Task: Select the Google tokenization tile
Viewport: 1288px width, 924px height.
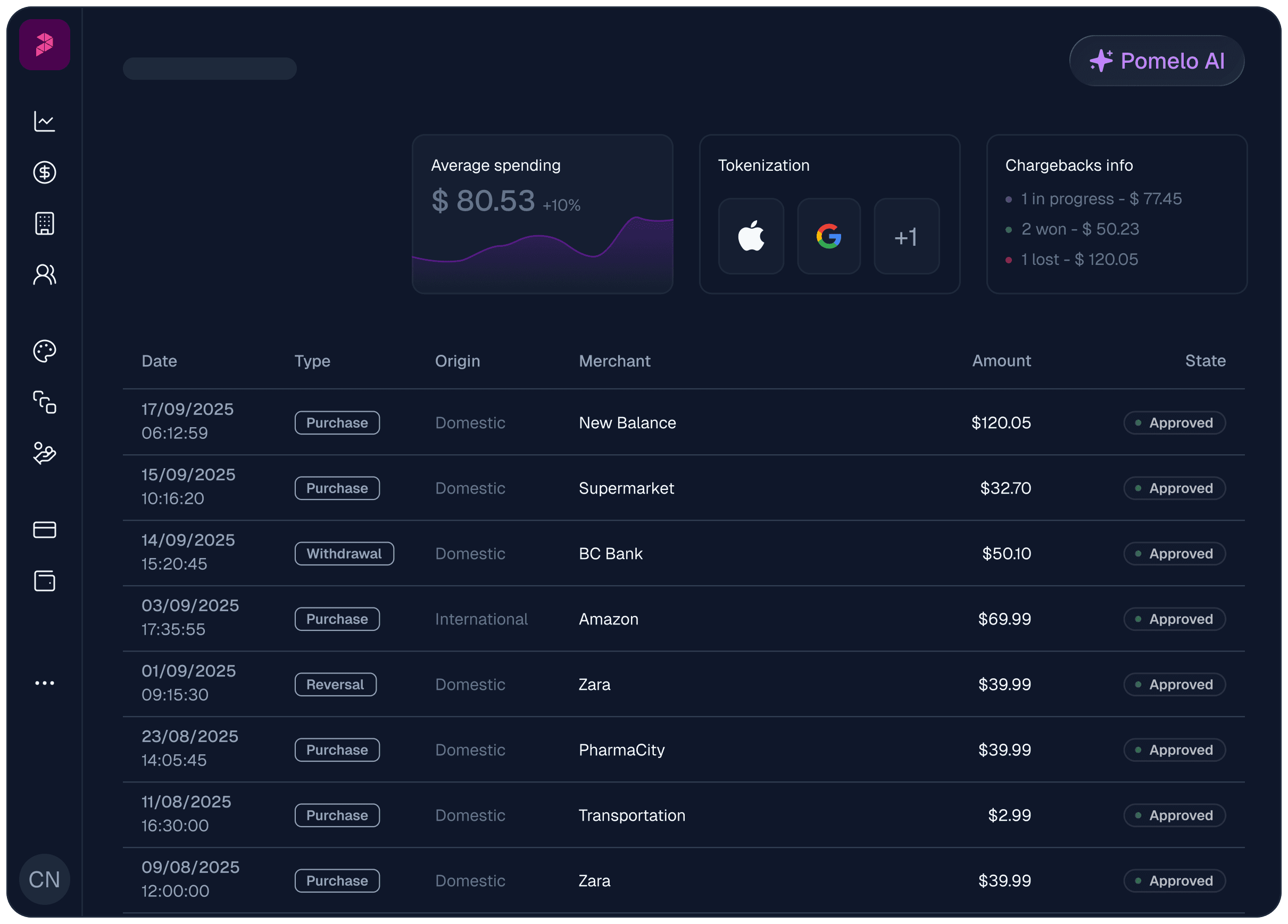Action: (828, 236)
